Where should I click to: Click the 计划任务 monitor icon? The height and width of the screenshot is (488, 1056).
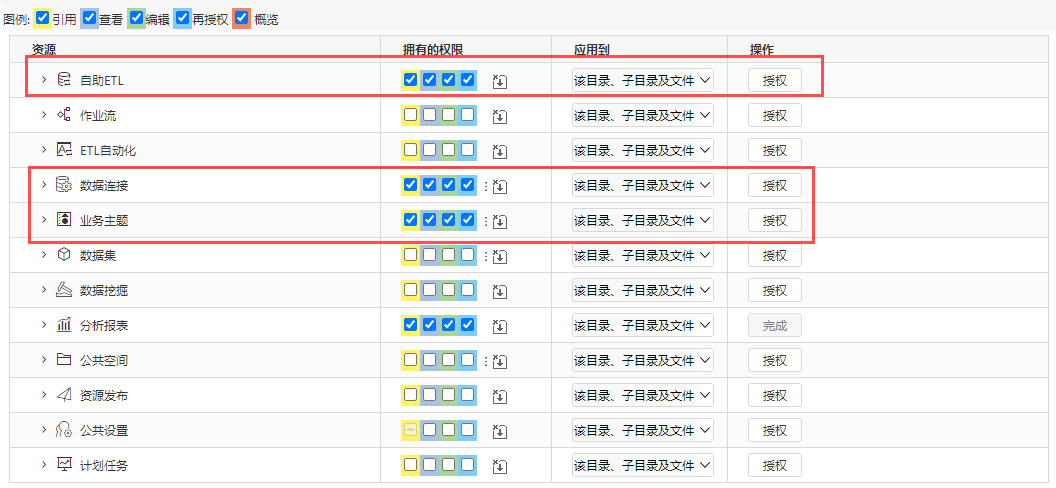(x=64, y=465)
